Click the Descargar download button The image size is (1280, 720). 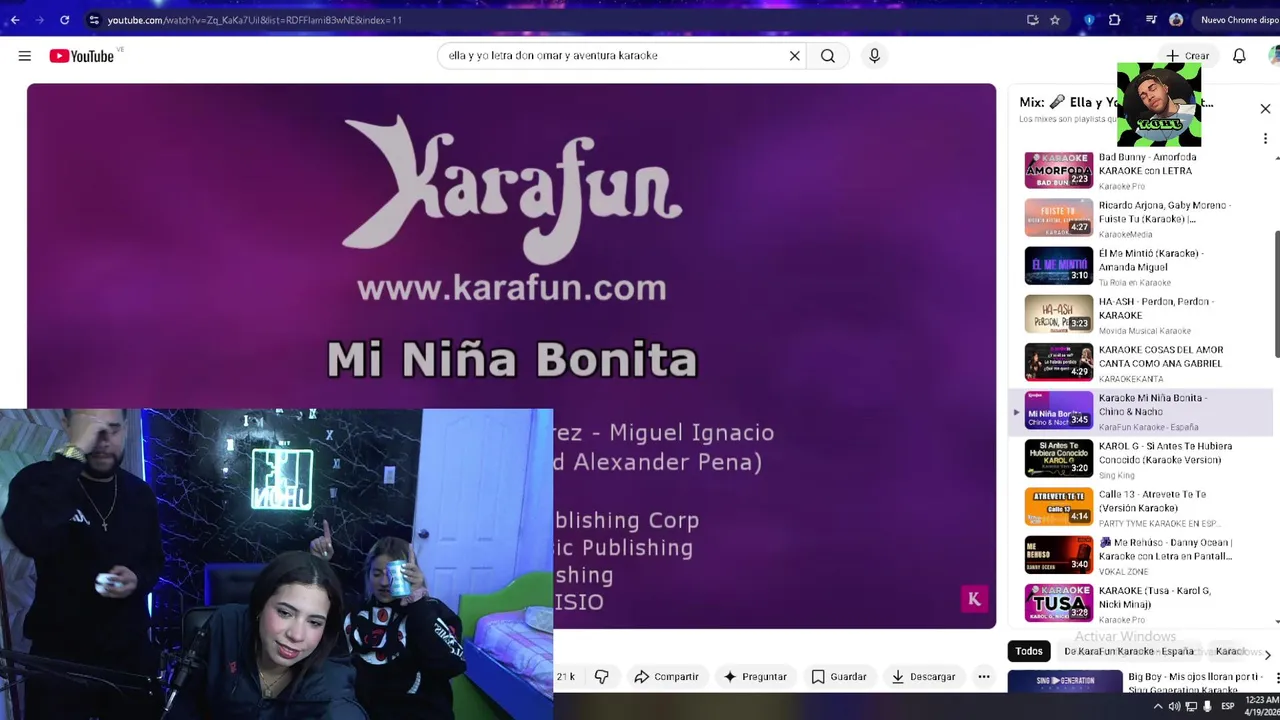coord(923,677)
